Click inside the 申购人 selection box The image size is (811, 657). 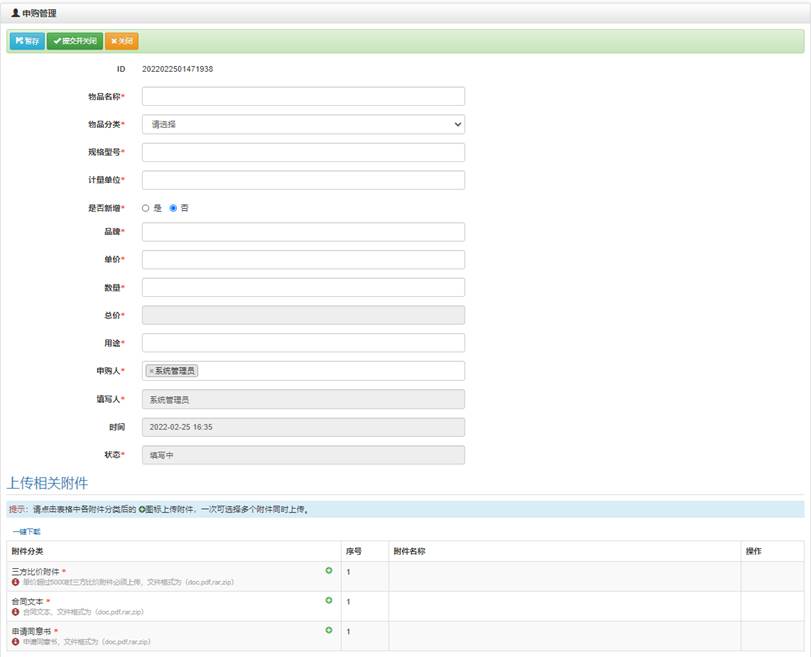point(330,371)
